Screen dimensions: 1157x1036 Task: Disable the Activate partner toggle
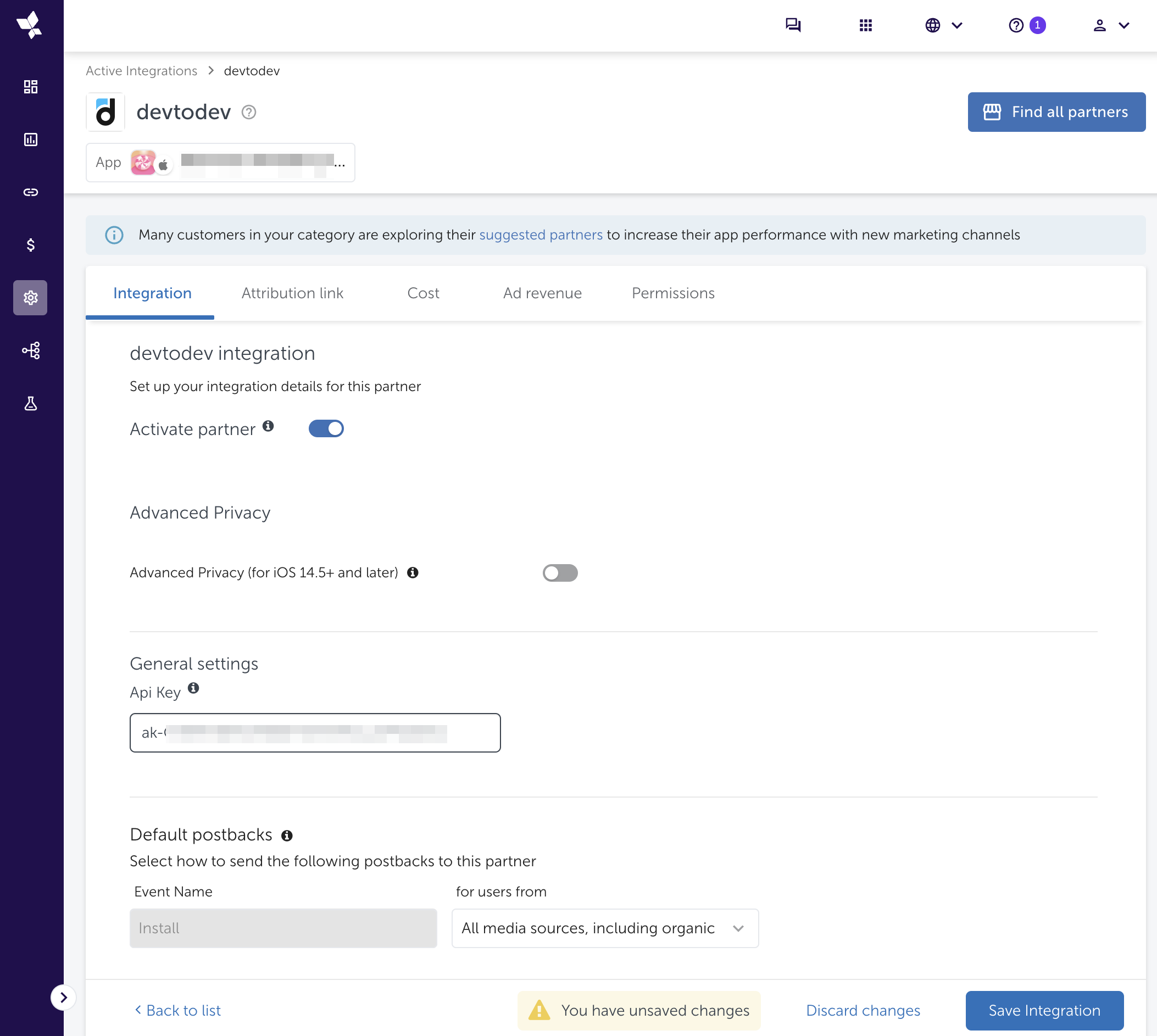[x=326, y=428]
